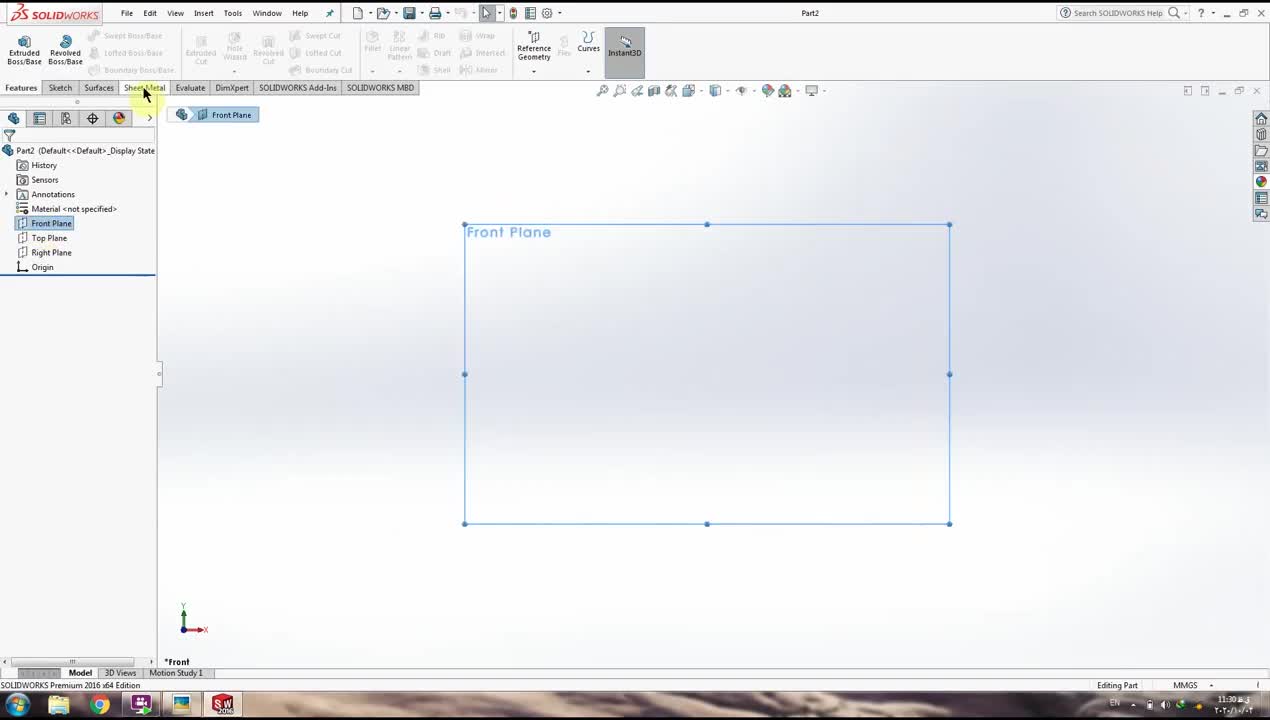This screenshot has width=1270, height=720.
Task: Open Chrome from the Windows taskbar
Action: [99, 705]
